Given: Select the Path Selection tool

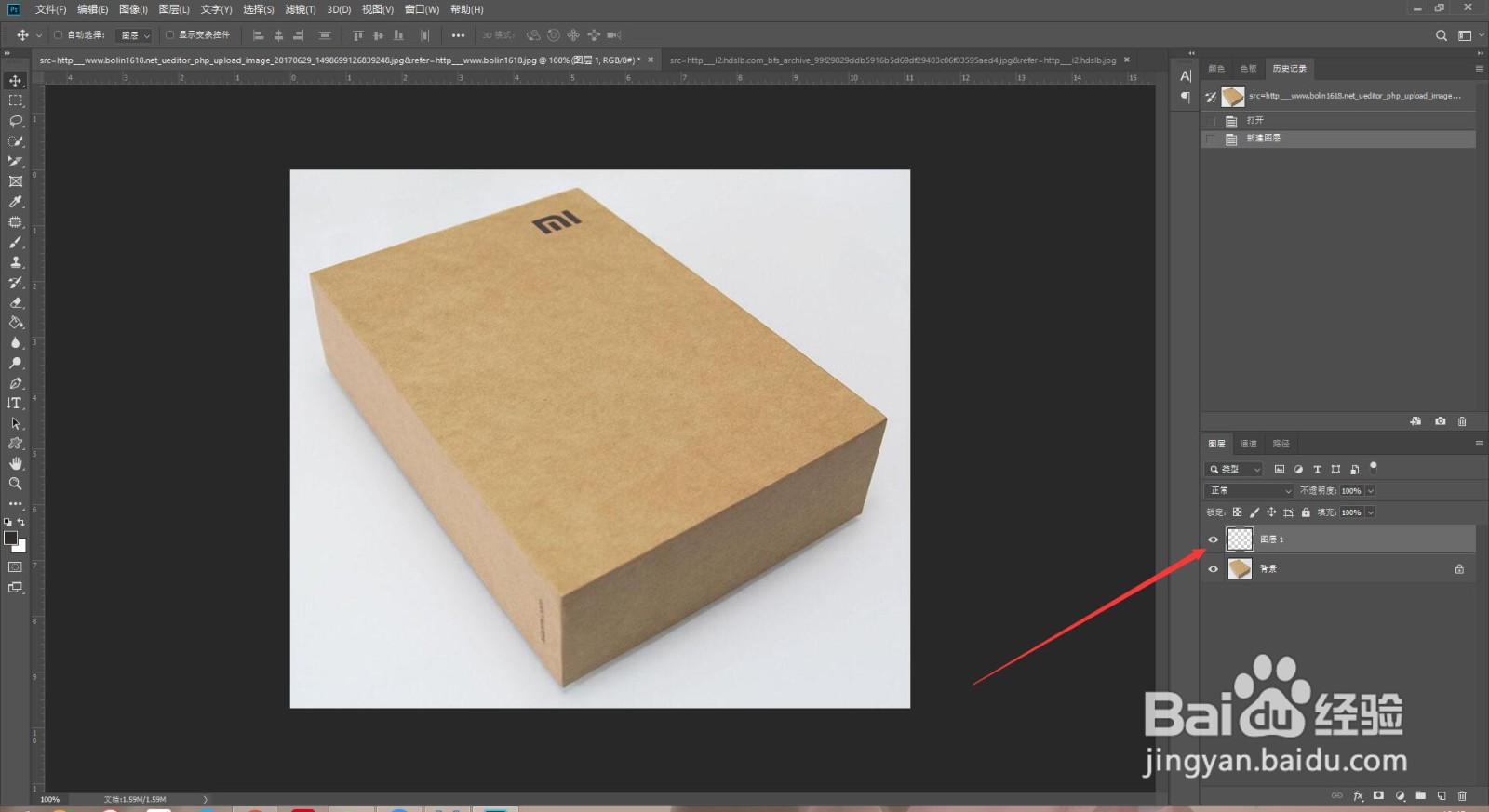Looking at the screenshot, I should 16,424.
